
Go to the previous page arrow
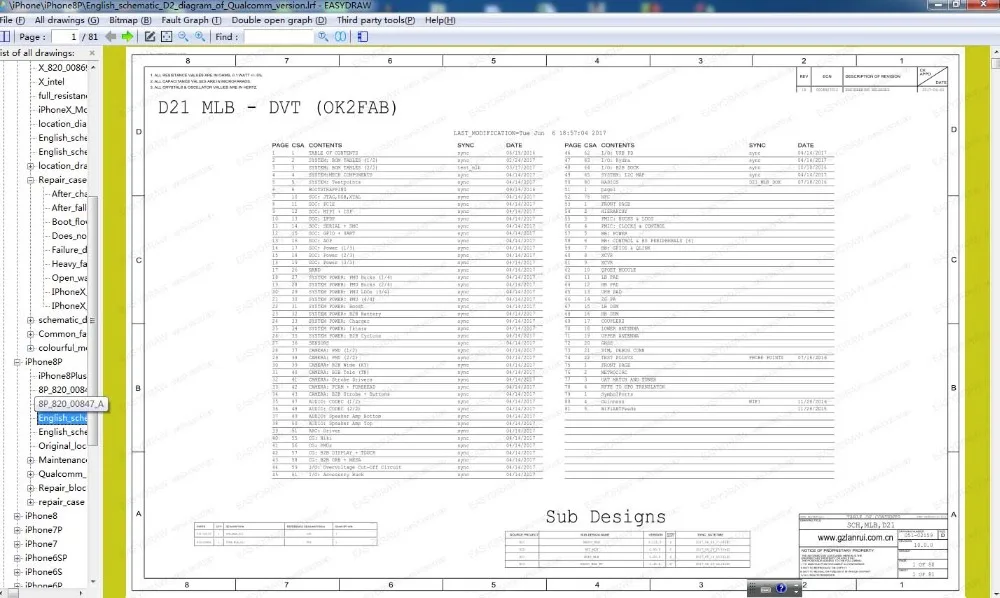pos(110,36)
